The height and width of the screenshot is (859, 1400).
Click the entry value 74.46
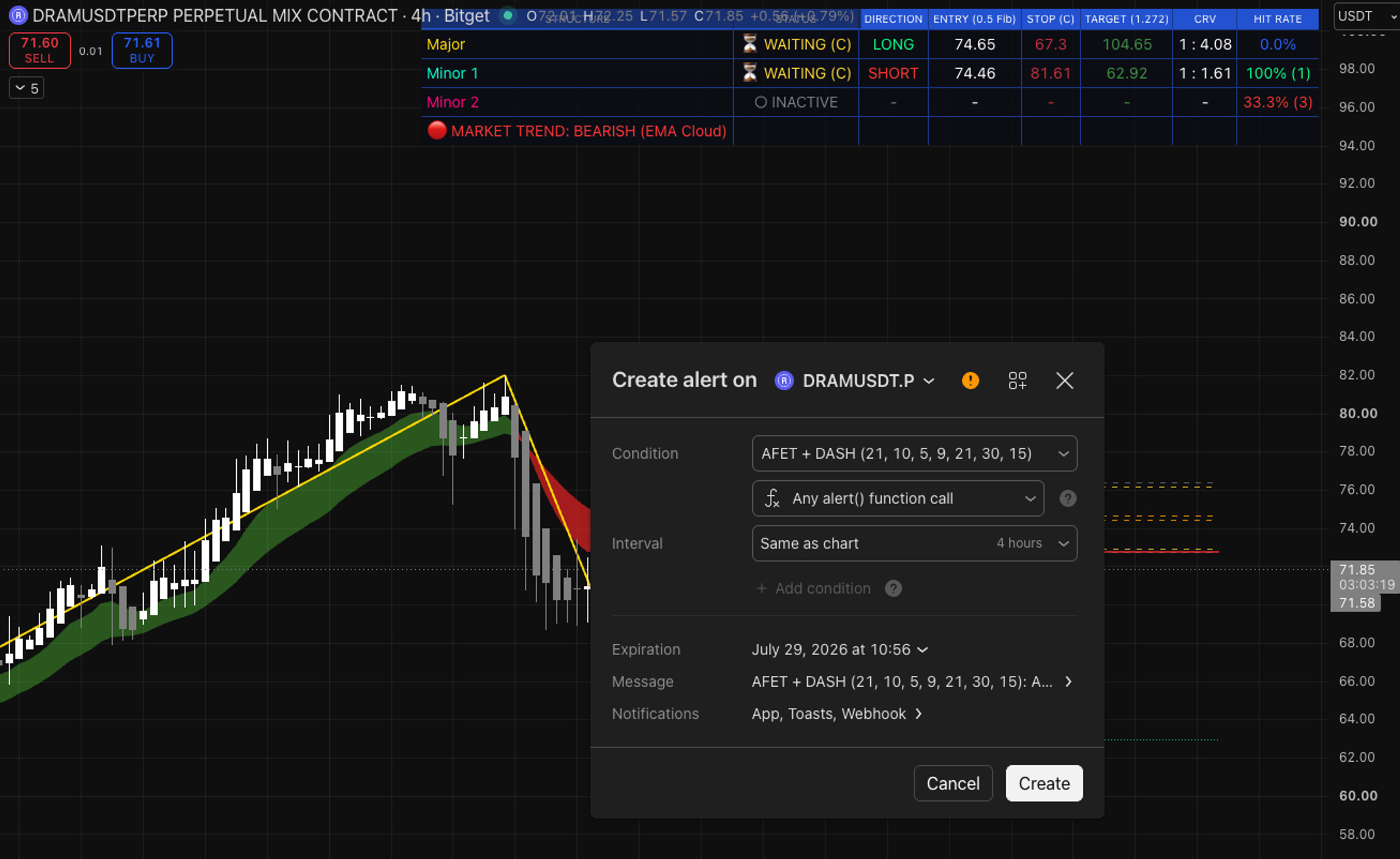(x=975, y=73)
